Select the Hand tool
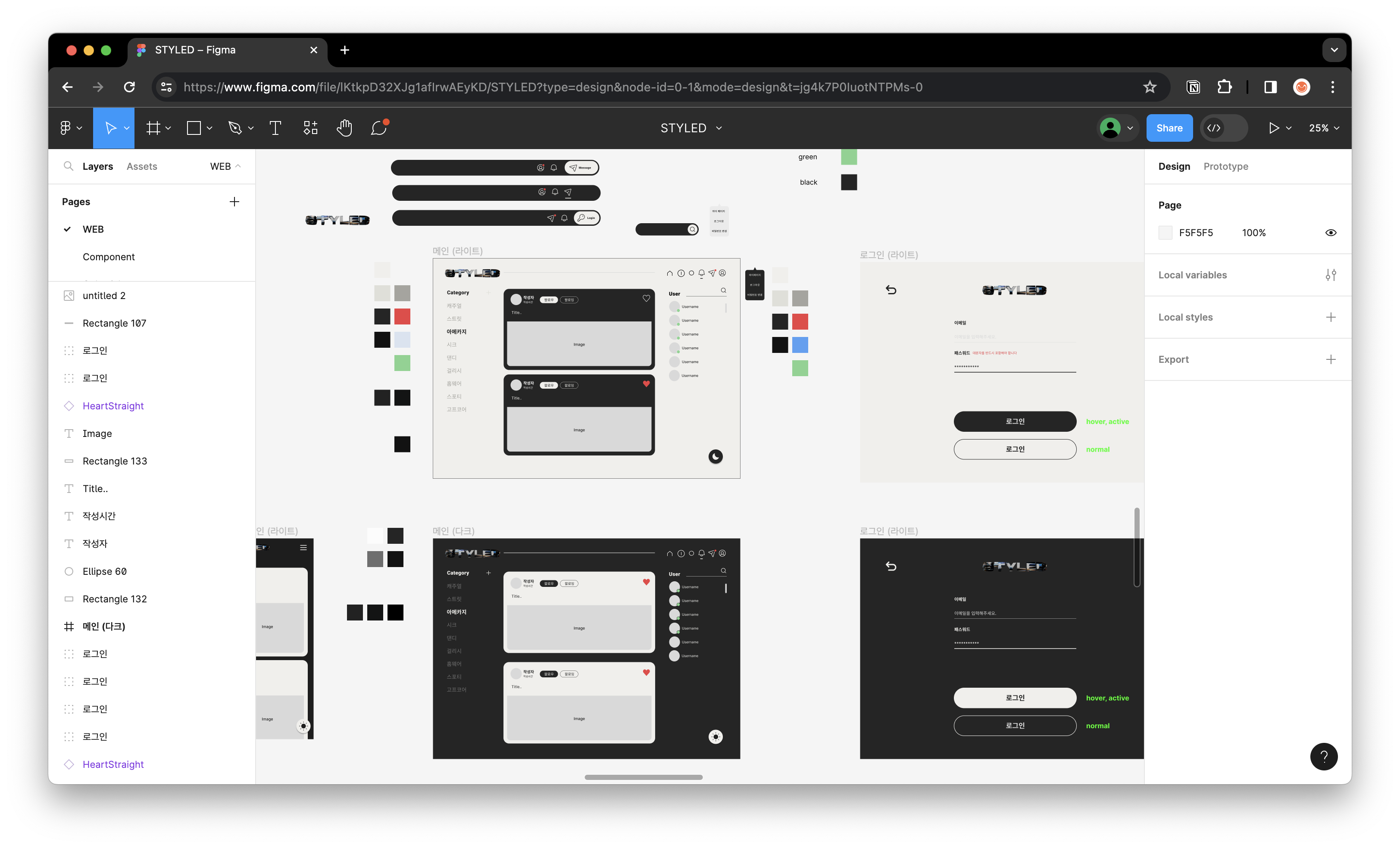 344,128
